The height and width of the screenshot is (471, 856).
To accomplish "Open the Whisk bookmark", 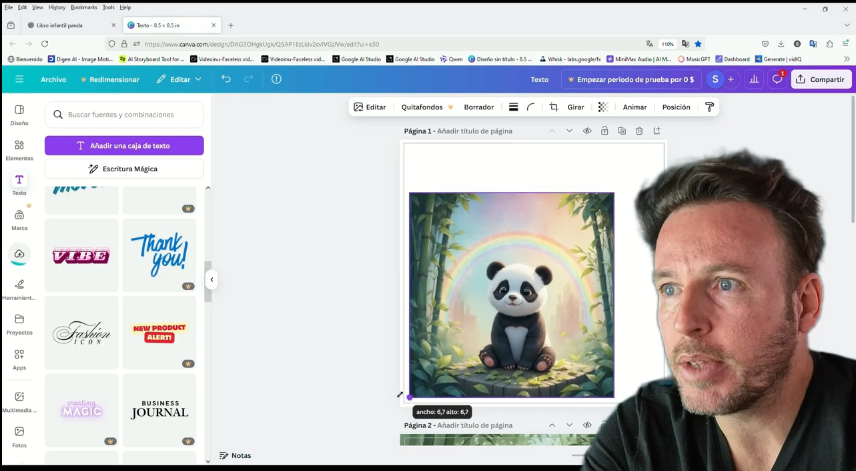I will pyautogui.click(x=570, y=59).
